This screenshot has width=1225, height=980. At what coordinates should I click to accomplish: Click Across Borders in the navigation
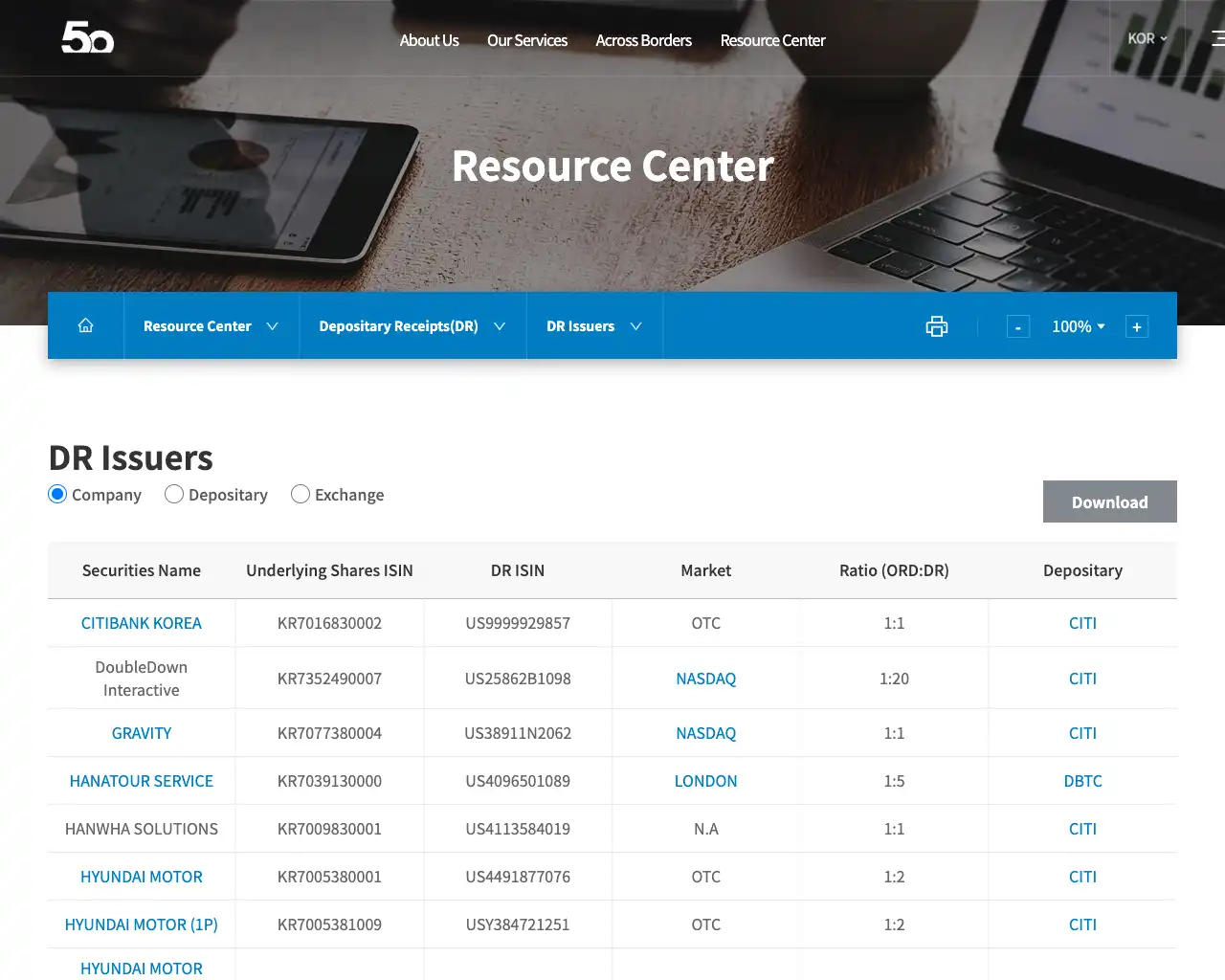[643, 40]
